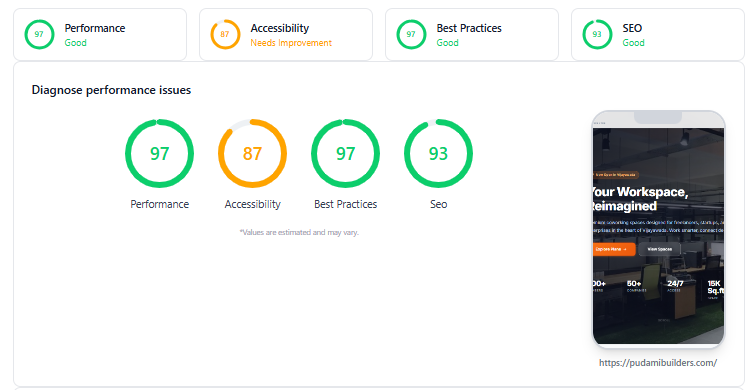747x390 pixels.
Task: Click the small 97 Best Practices ring
Action: (x=411, y=34)
